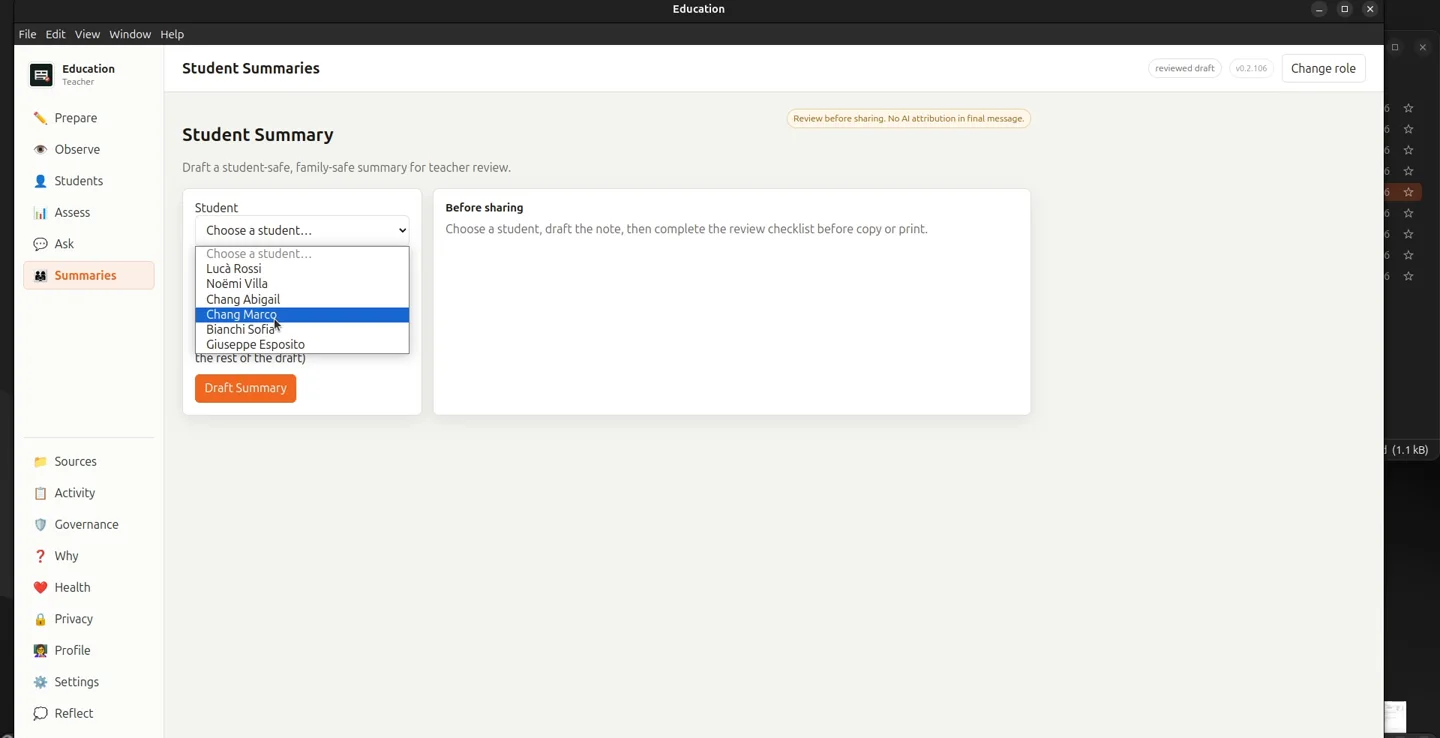Go to the Observe page label
The width and height of the screenshot is (1440, 738).
(x=77, y=150)
